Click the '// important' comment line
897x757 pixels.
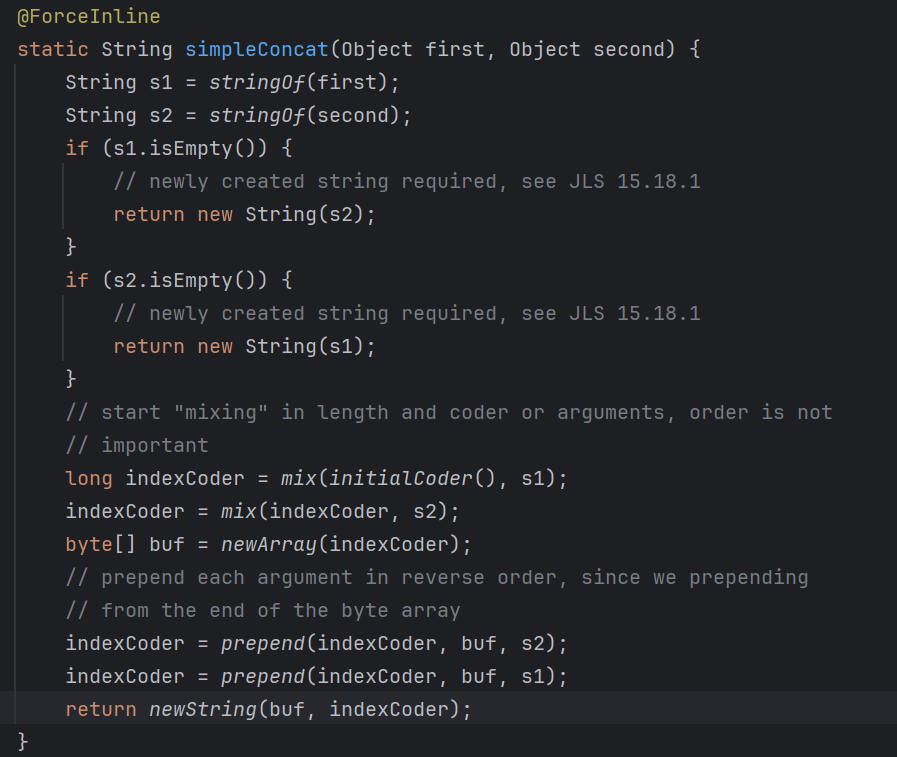click(137, 446)
